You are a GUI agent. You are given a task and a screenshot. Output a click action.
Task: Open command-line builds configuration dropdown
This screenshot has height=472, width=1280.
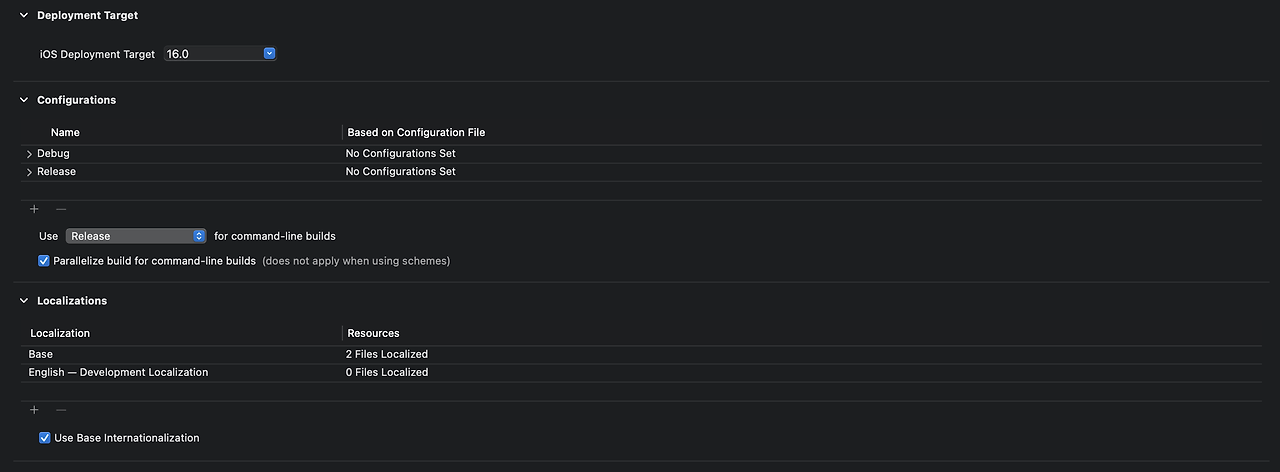pos(136,236)
